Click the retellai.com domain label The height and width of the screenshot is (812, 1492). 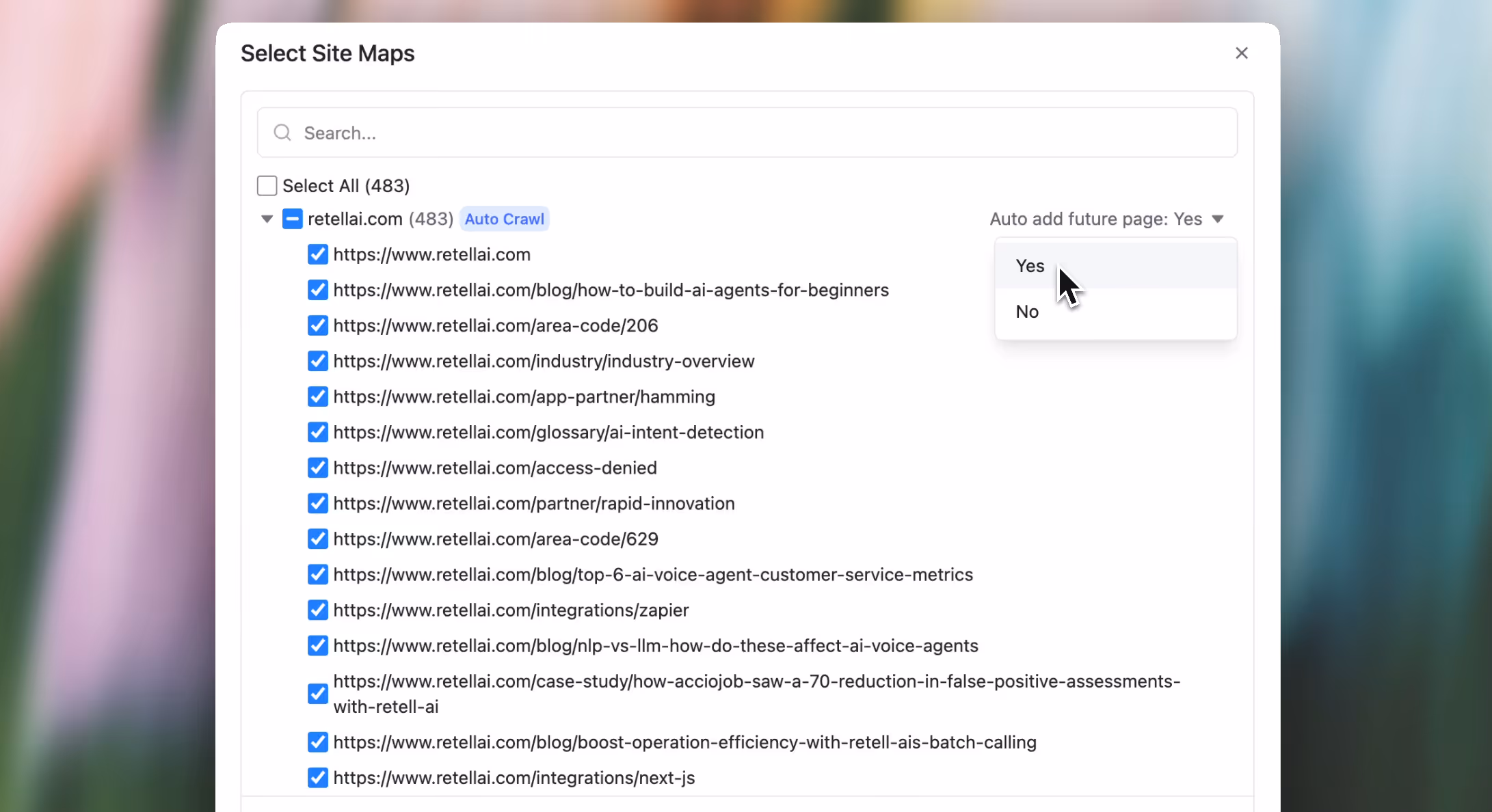(x=355, y=219)
